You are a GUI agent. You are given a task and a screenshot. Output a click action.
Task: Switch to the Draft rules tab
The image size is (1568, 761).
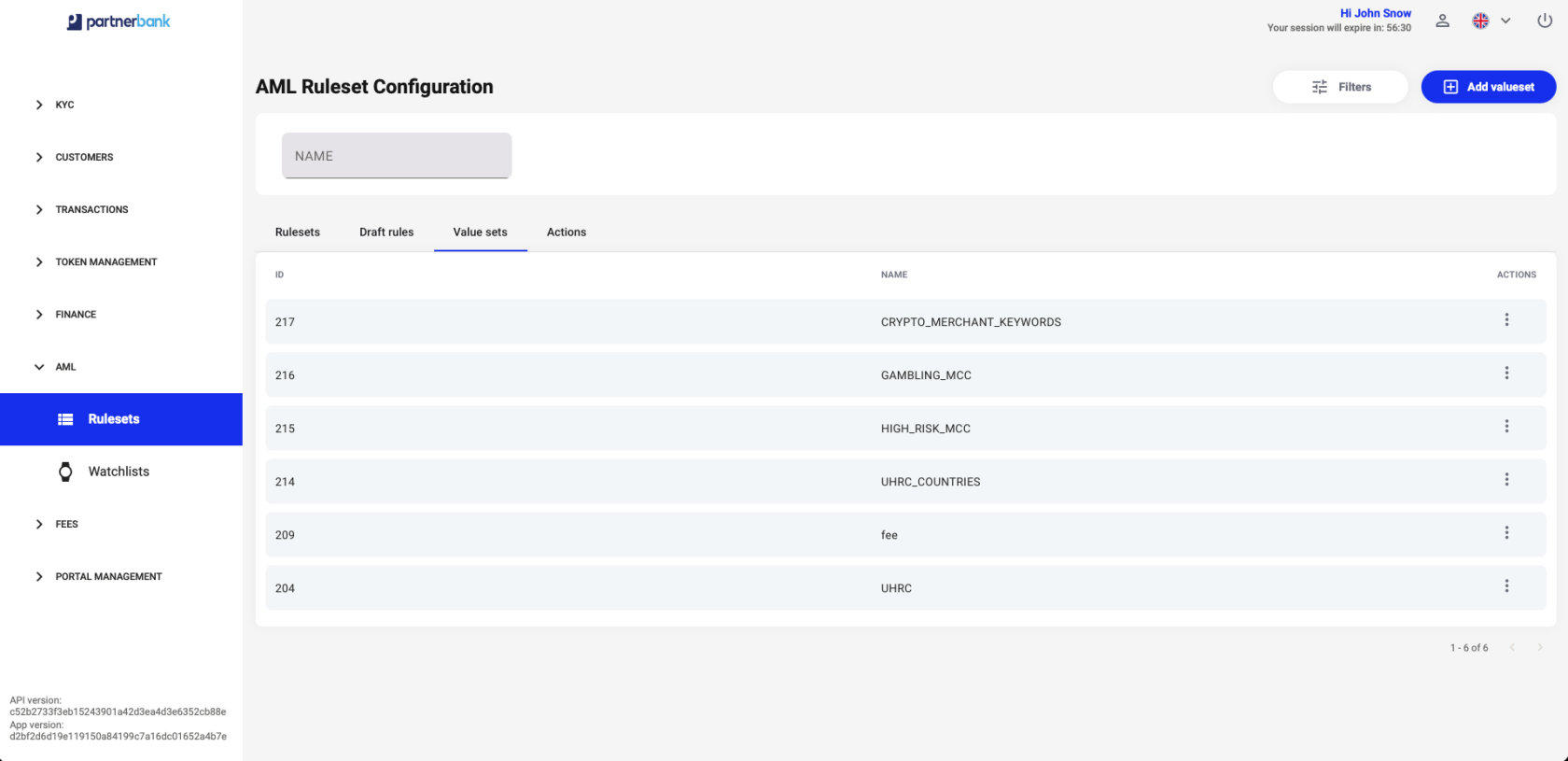[386, 232]
